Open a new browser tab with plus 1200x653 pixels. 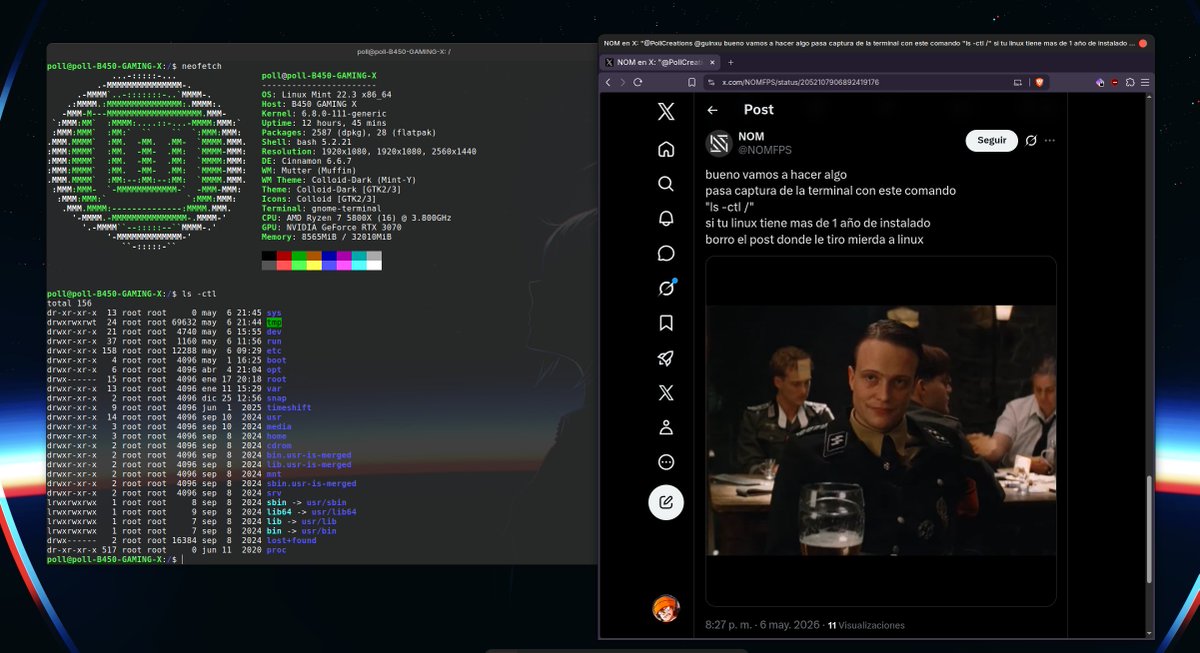[731, 63]
